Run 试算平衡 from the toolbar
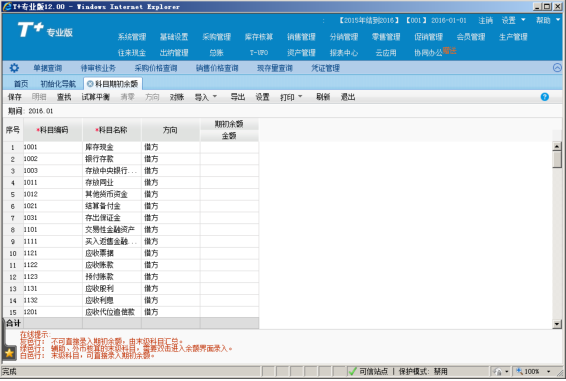The image size is (566, 381). [x=95, y=97]
